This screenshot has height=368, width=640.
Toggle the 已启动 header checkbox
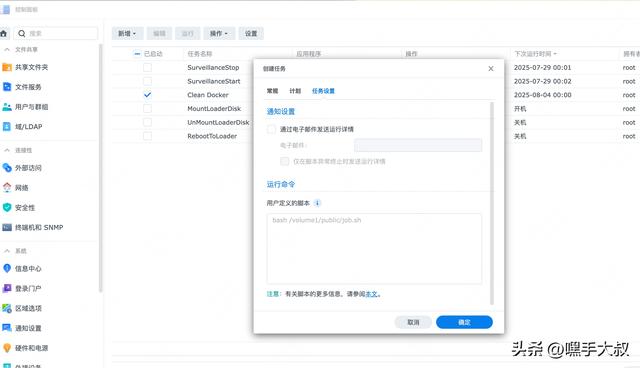pos(137,53)
